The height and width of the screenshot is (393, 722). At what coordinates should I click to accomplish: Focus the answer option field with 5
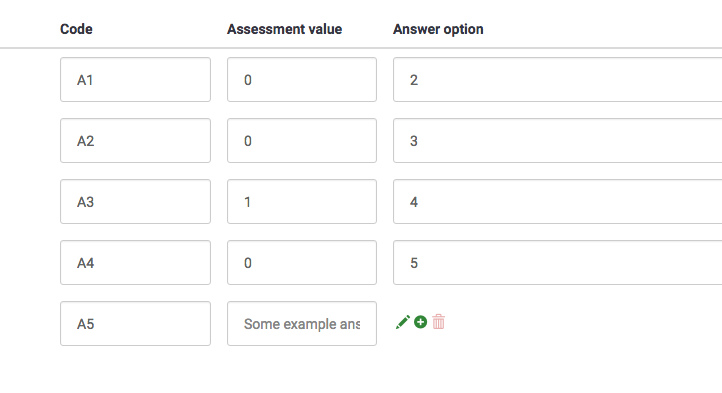click(x=558, y=263)
